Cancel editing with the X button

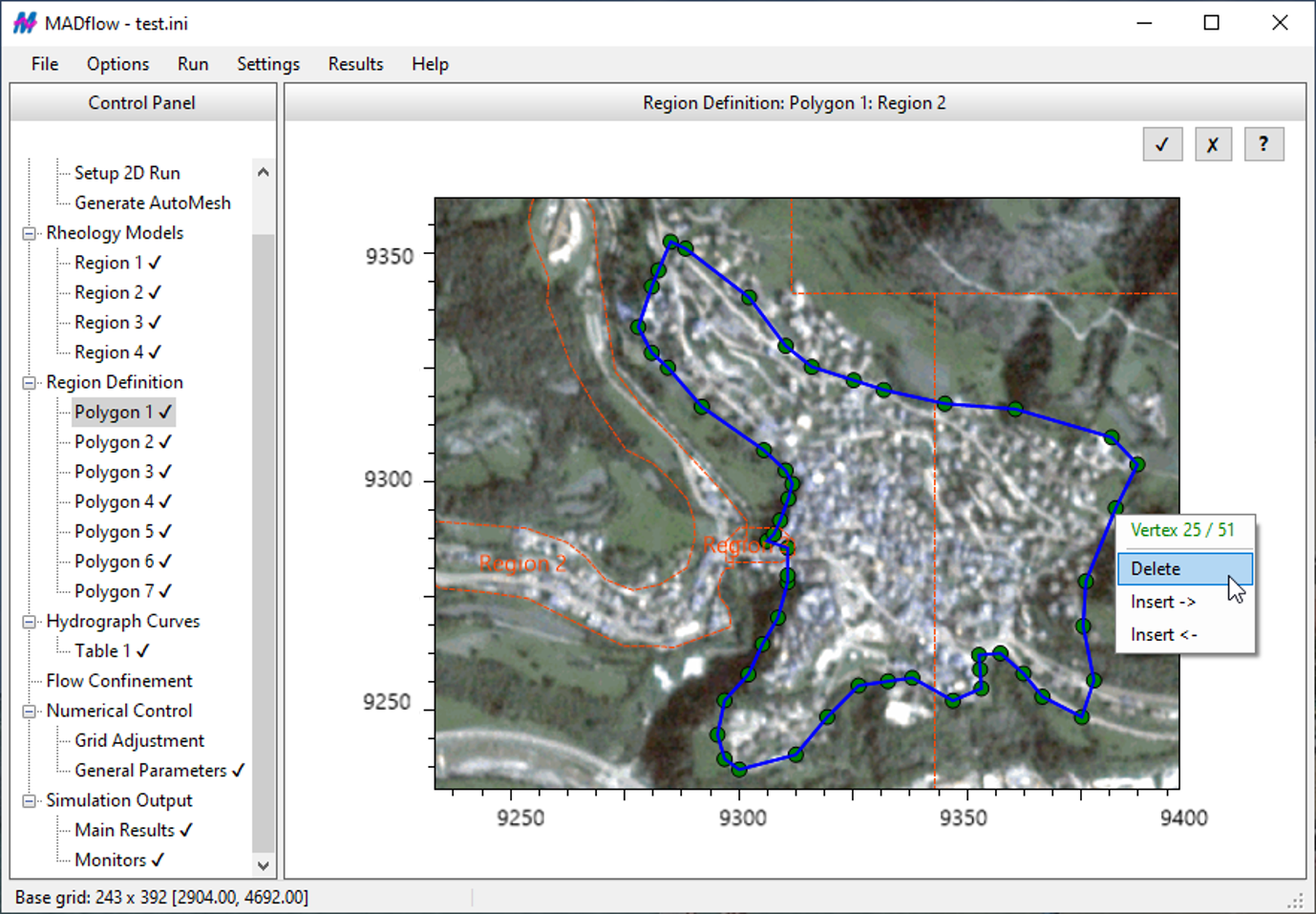[1213, 144]
